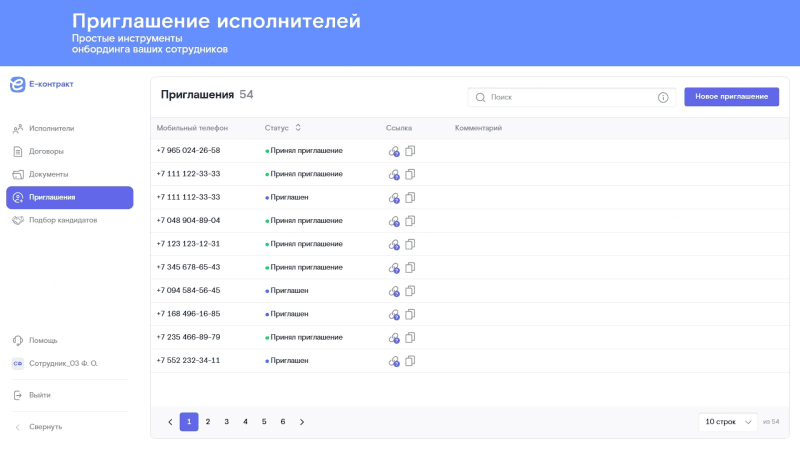Open link icon for +7 111 122-33-33
800x450 pixels.
point(394,174)
